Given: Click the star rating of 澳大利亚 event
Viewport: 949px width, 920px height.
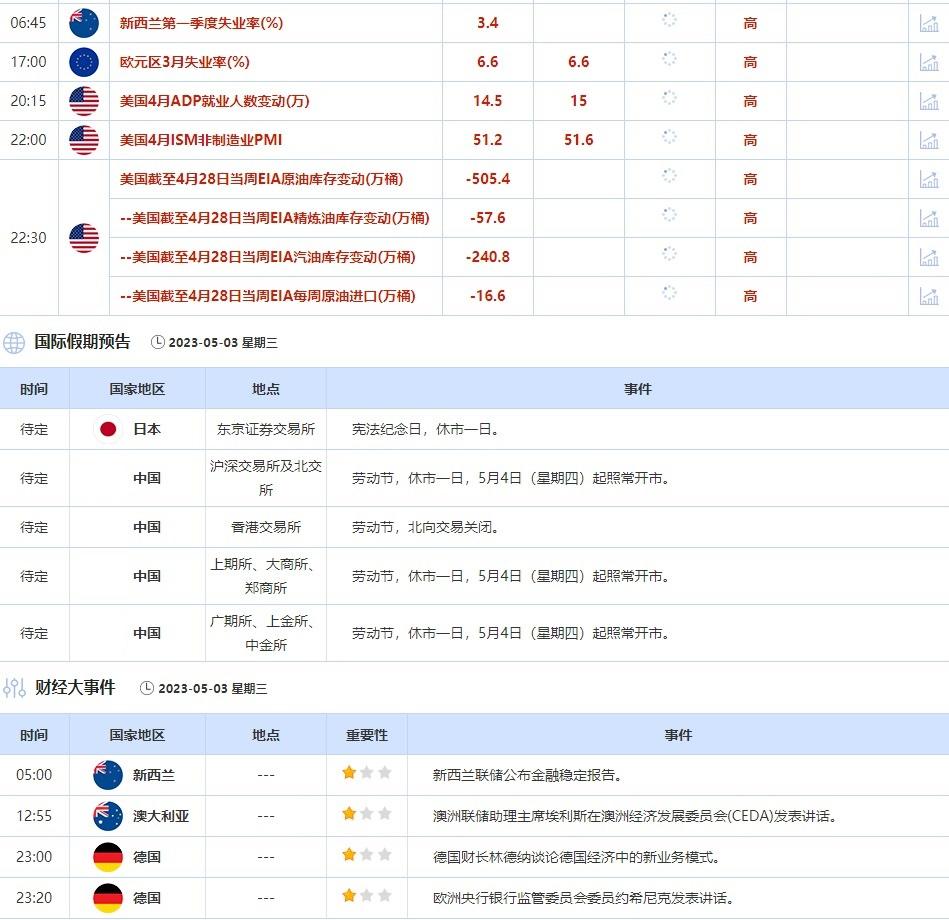Looking at the screenshot, I should [366, 815].
